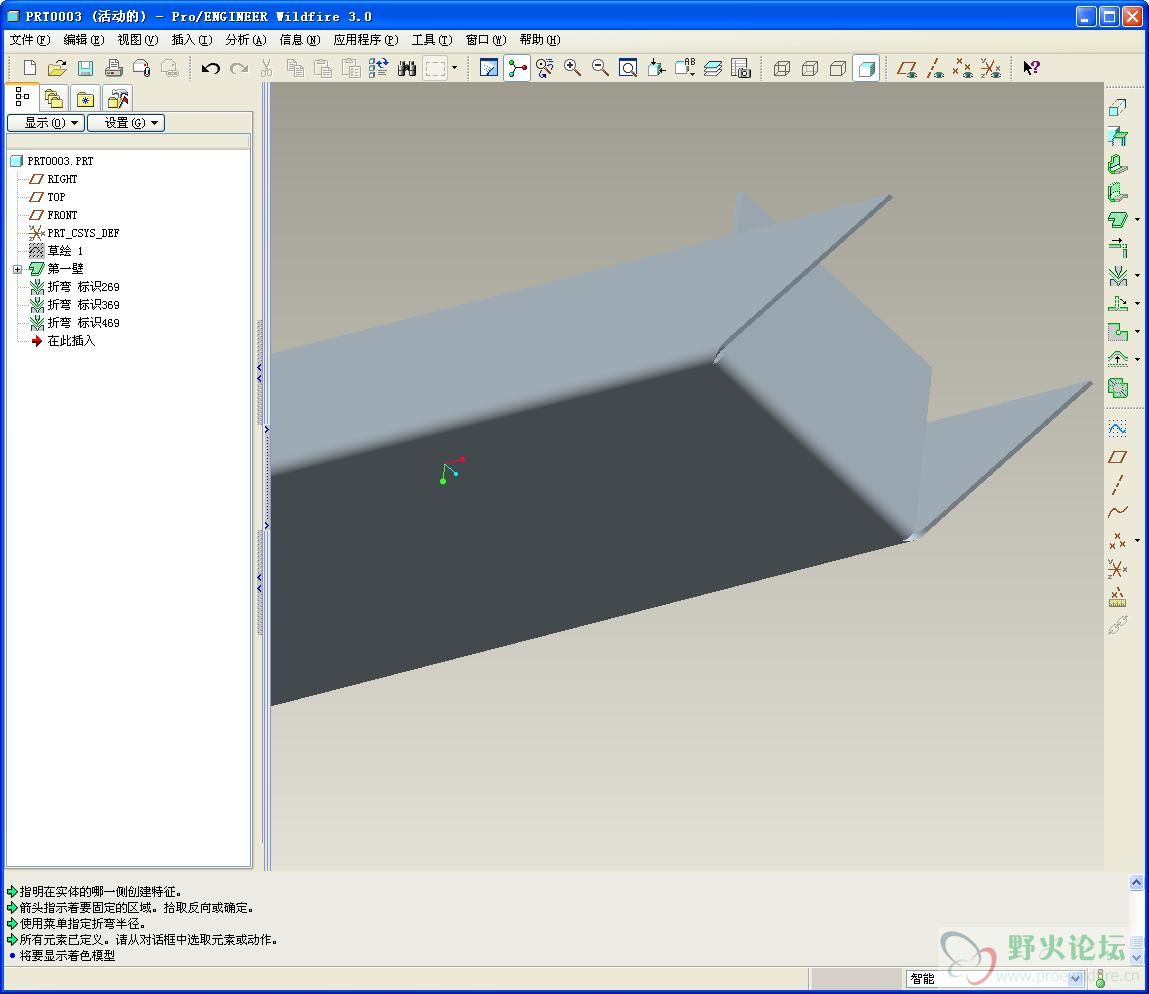Select 折弯 标识269 feature
1149x994 pixels.
(x=84, y=287)
